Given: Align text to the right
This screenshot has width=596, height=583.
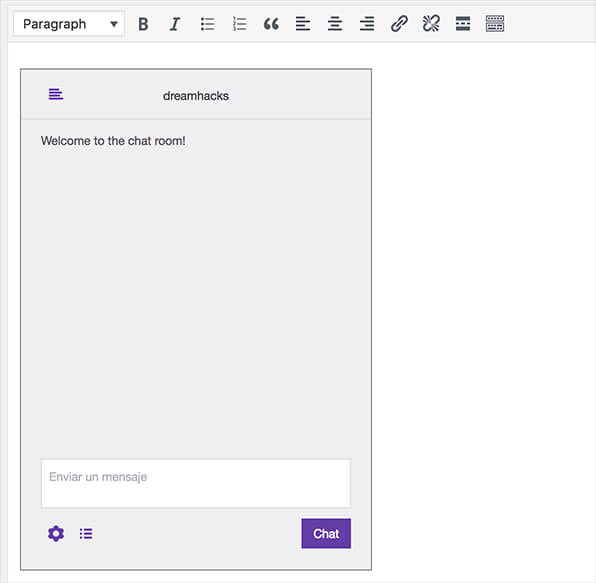Looking at the screenshot, I should 367,24.
